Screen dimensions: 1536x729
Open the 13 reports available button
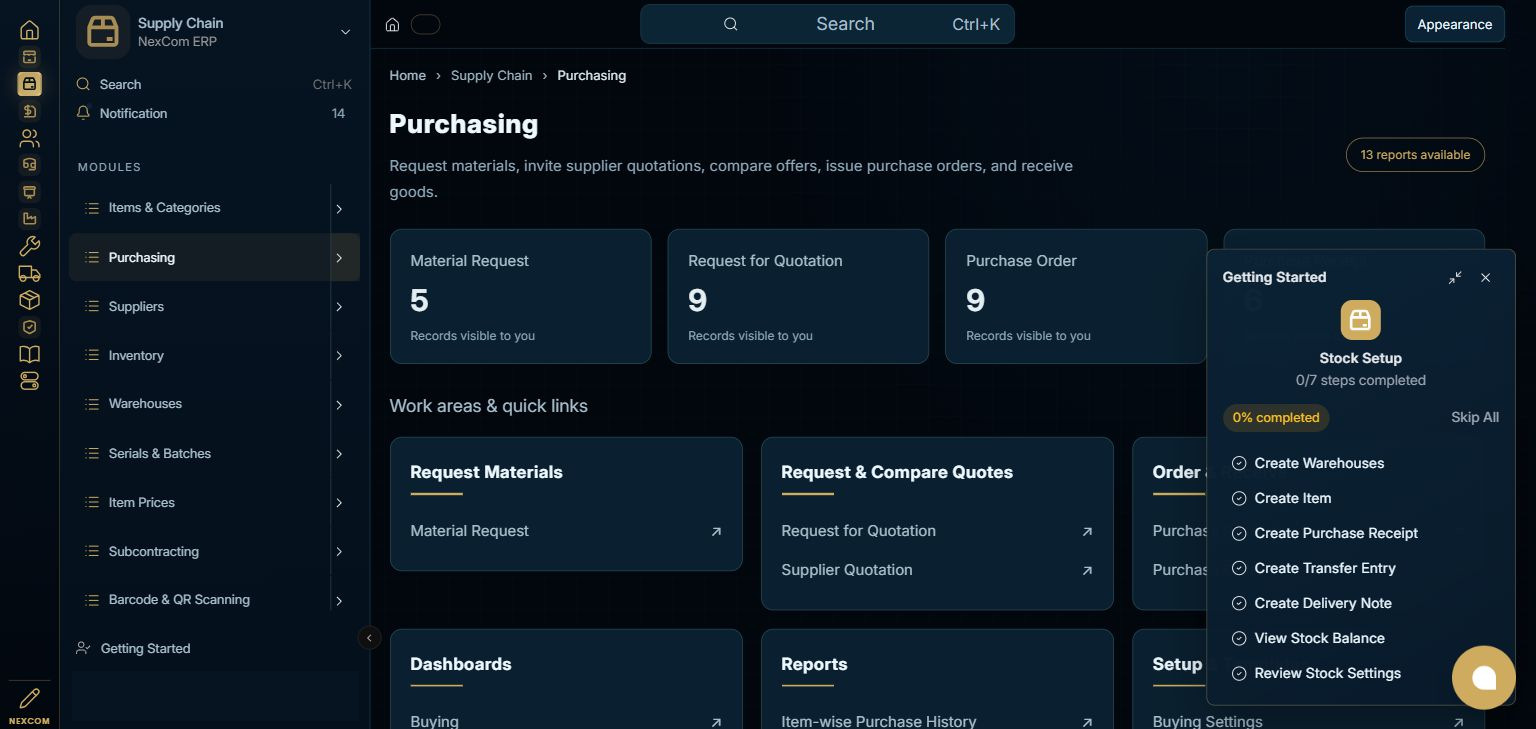[1415, 155]
